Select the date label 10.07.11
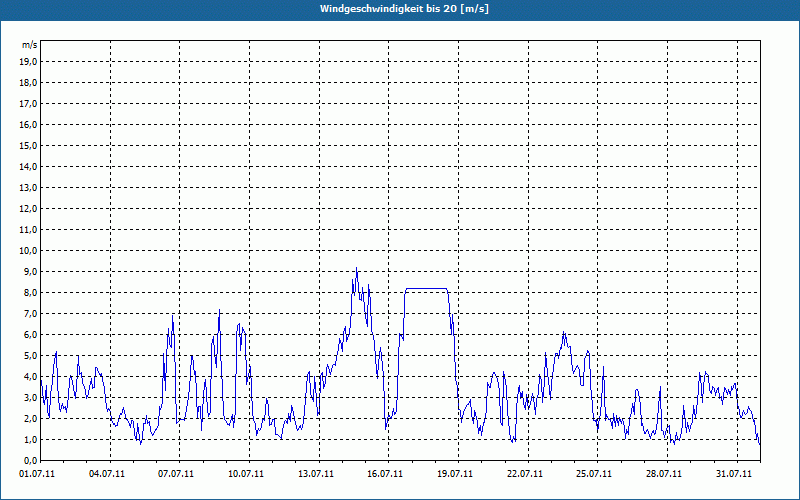This screenshot has height=500, width=800. [x=246, y=474]
